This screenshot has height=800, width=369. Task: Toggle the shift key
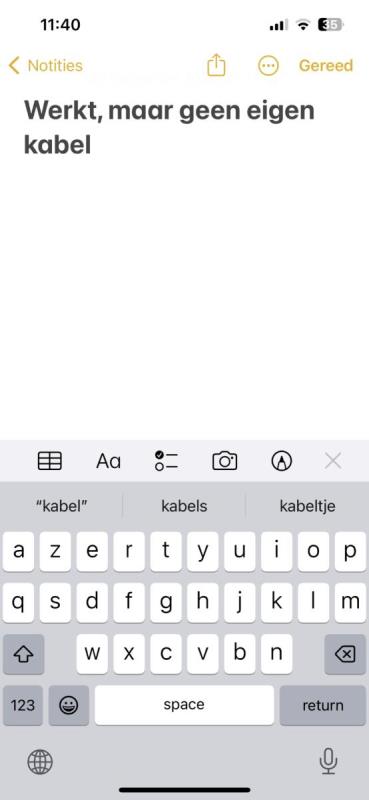[x=23, y=654]
